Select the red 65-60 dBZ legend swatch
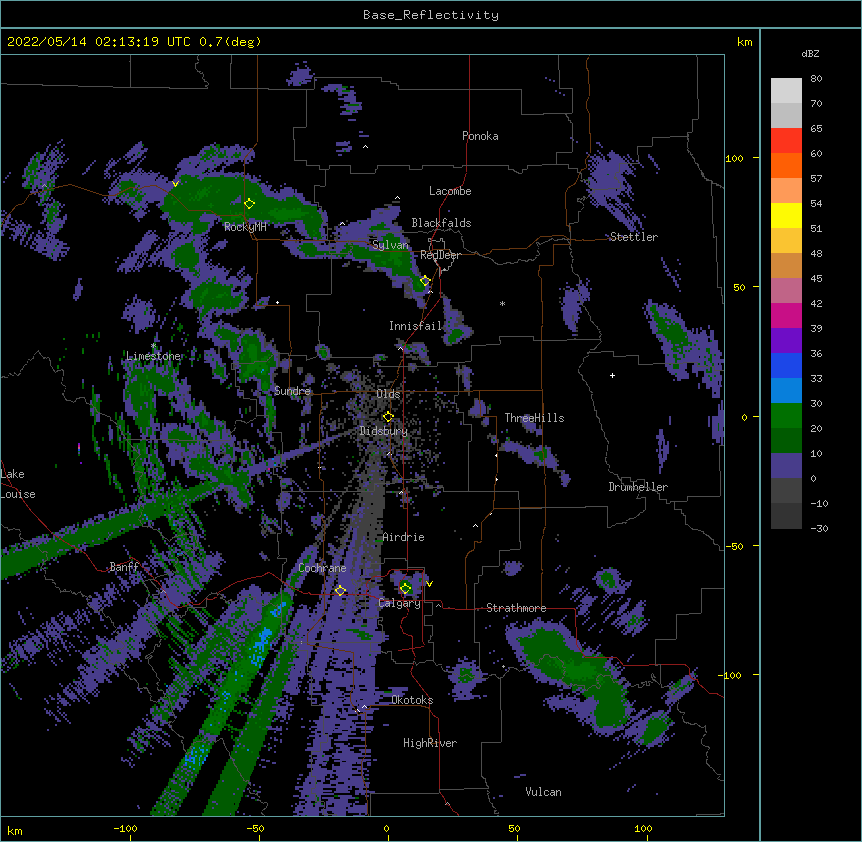 (x=786, y=141)
